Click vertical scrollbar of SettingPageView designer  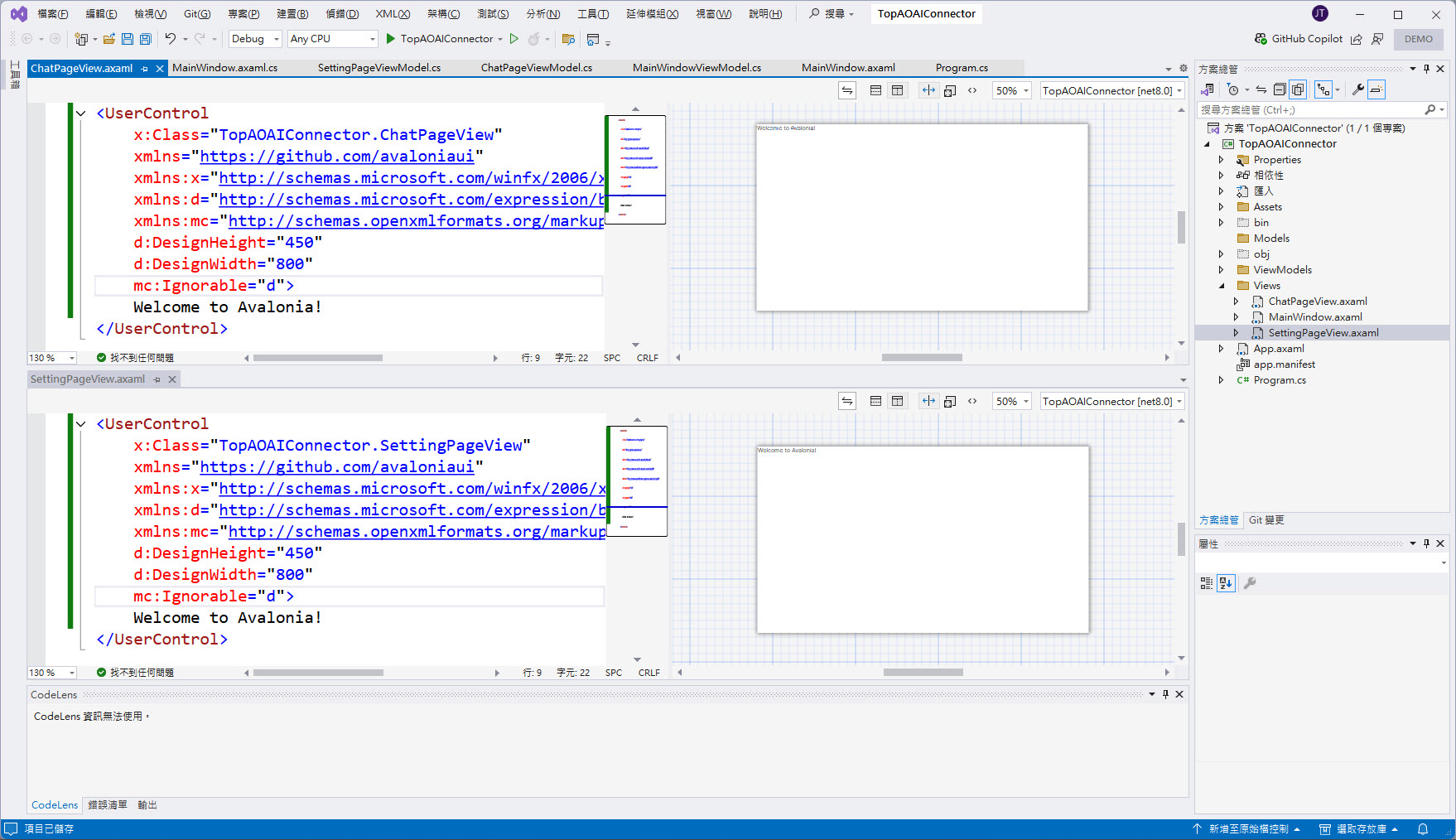[x=1182, y=539]
